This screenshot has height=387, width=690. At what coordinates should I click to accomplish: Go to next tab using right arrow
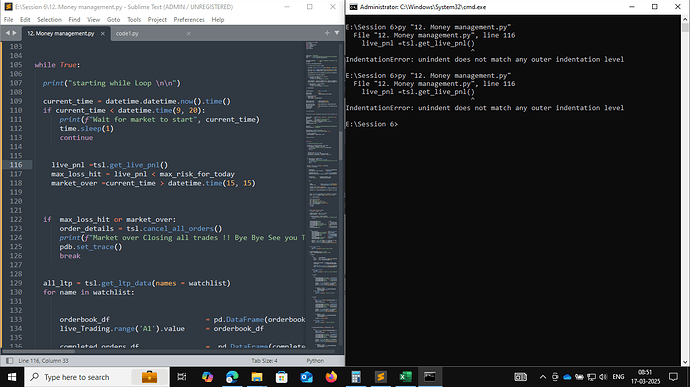(x=15, y=33)
